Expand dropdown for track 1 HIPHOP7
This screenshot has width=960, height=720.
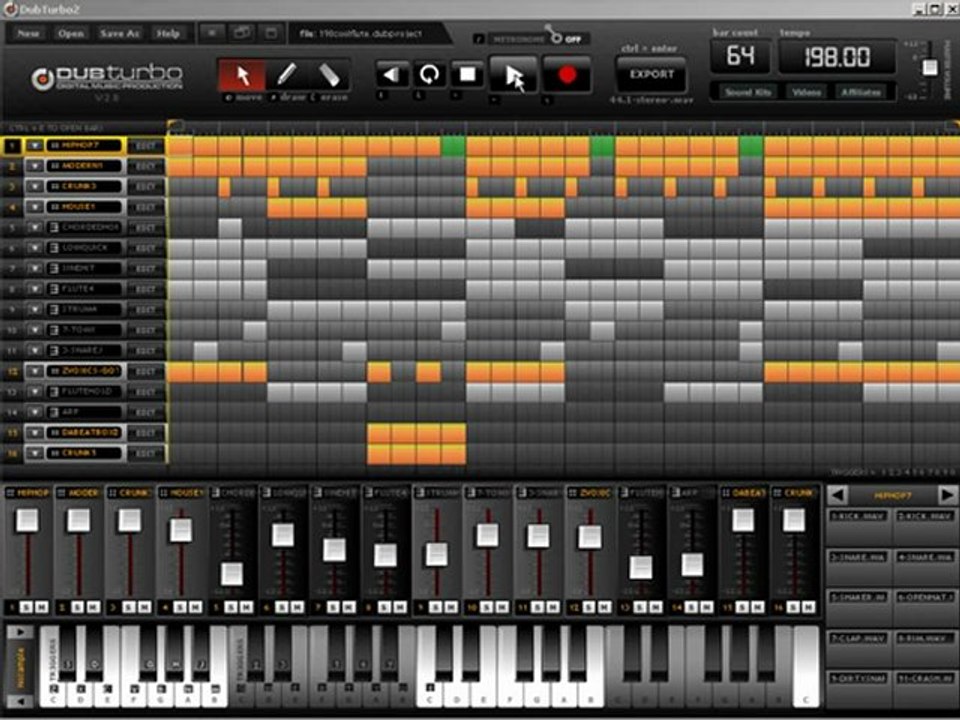[35, 146]
